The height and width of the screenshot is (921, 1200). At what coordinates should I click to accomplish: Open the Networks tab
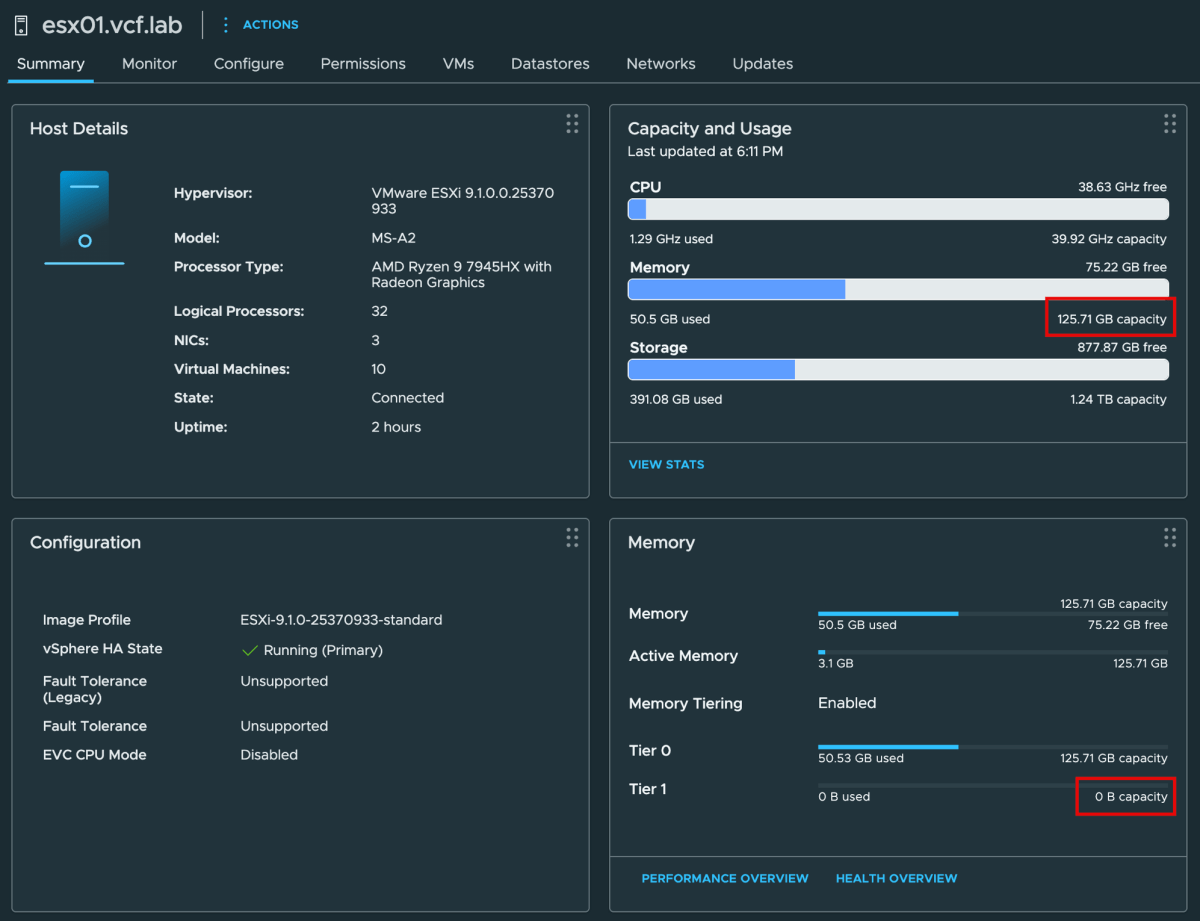click(661, 63)
